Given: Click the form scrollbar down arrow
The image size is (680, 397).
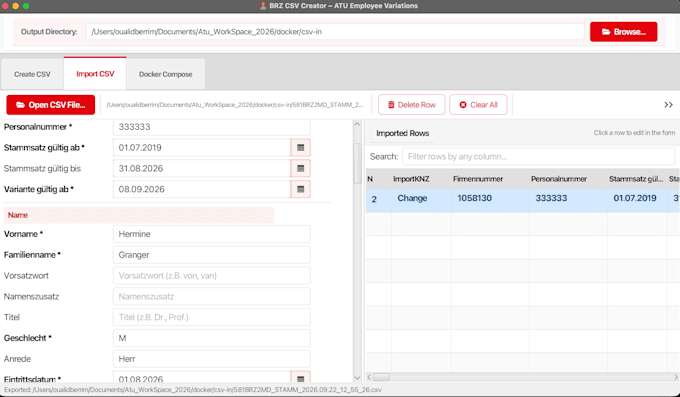Looking at the screenshot, I should [x=357, y=378].
